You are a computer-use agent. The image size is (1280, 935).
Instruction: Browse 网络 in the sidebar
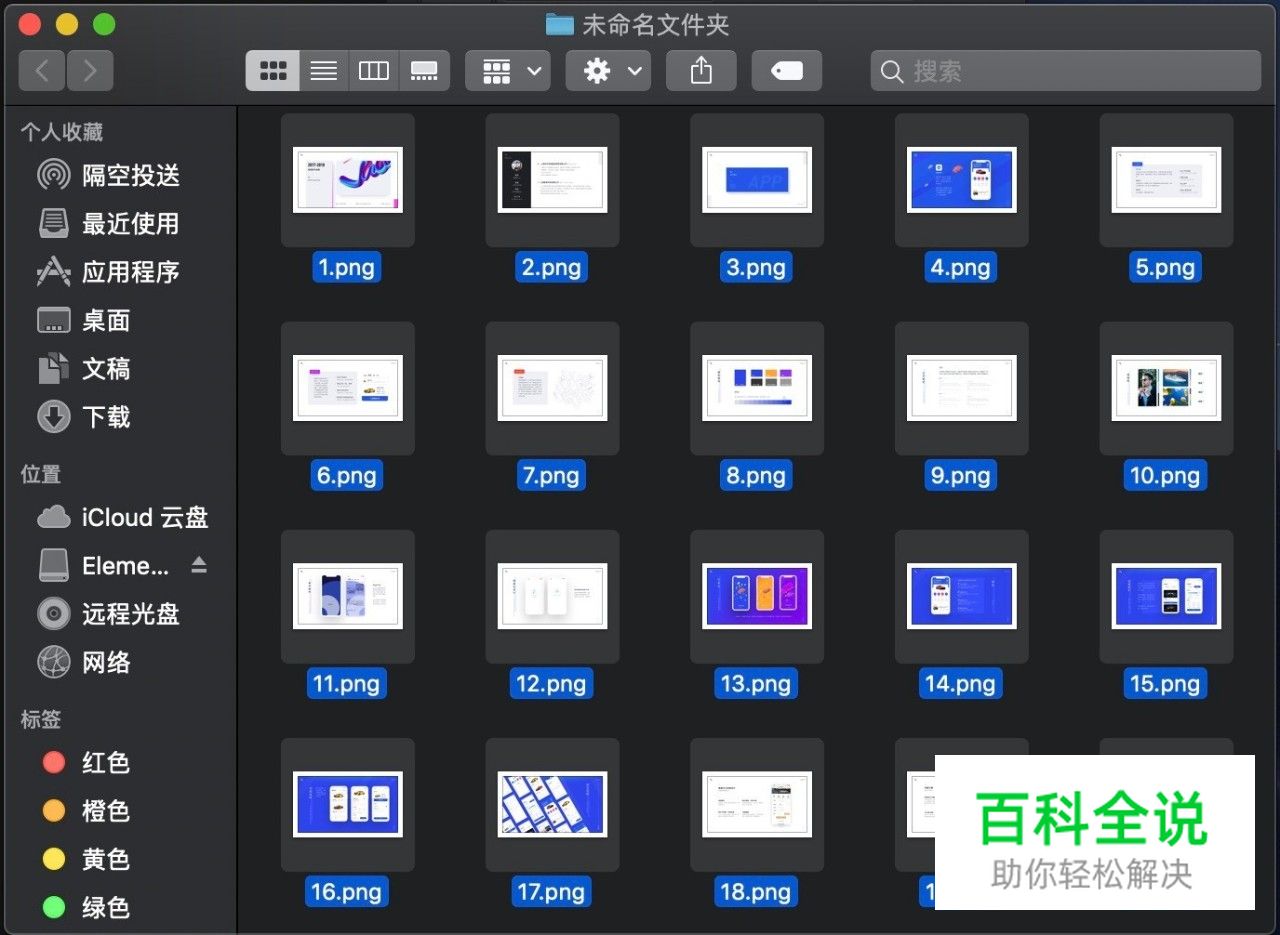(107, 662)
